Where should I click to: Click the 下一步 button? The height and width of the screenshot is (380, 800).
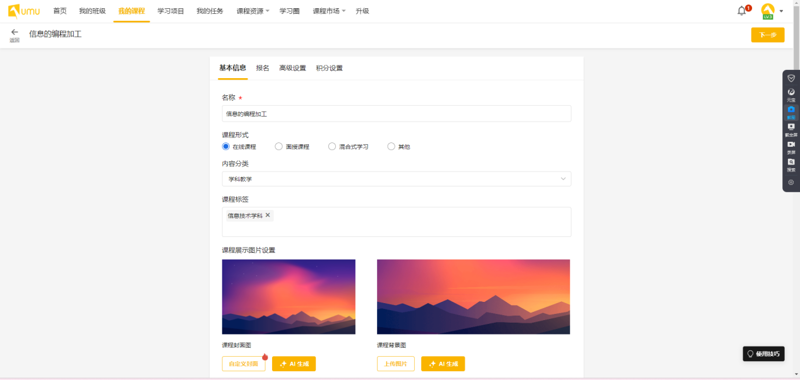click(767, 35)
